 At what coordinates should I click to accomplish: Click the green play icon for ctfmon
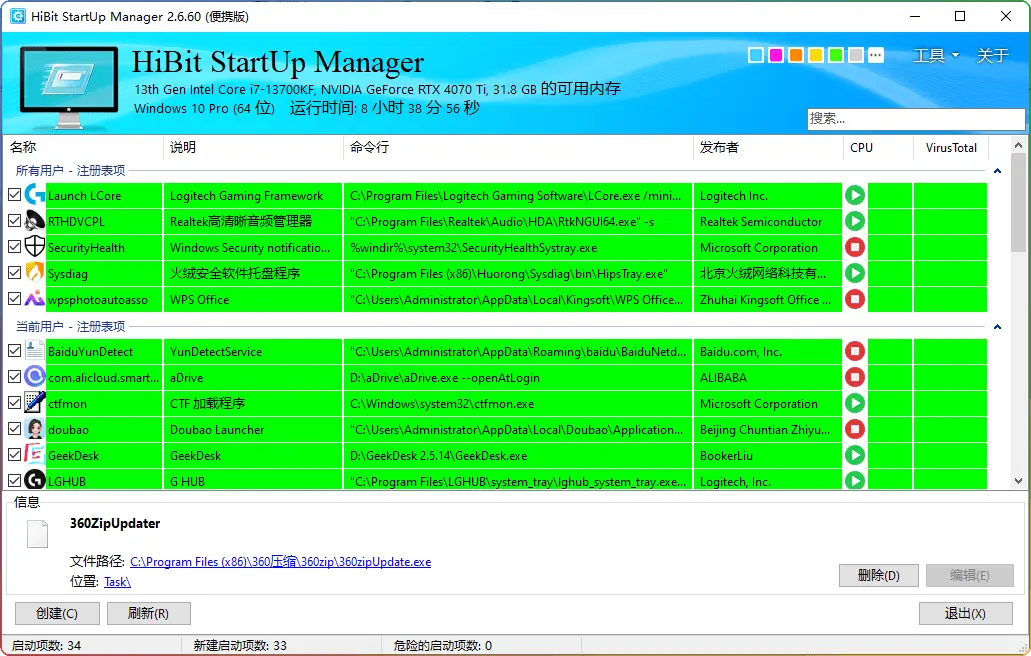tap(854, 403)
